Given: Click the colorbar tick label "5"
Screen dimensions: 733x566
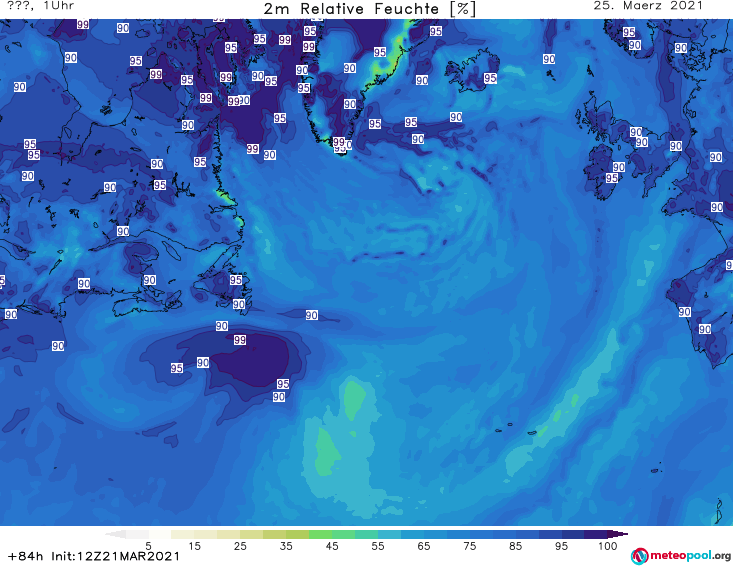Looking at the screenshot, I should 148,546.
